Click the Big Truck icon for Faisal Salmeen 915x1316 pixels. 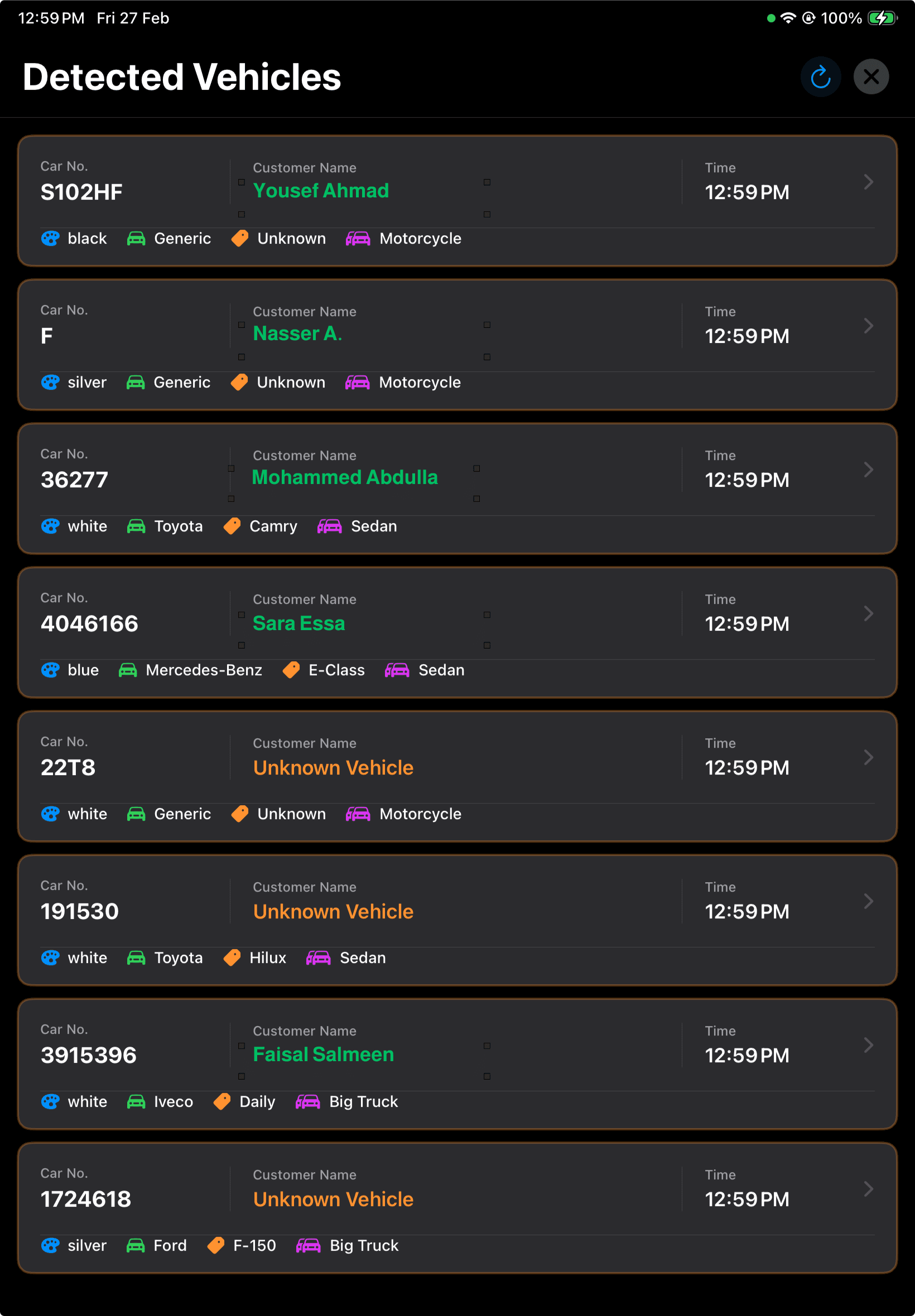pos(310,1101)
